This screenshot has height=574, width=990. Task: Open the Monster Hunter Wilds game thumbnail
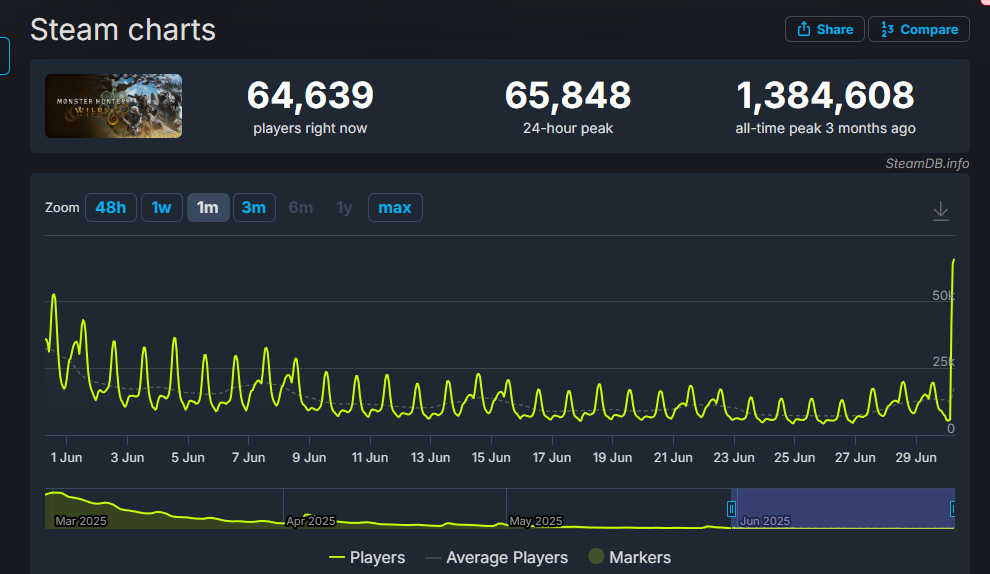pyautogui.click(x=114, y=106)
